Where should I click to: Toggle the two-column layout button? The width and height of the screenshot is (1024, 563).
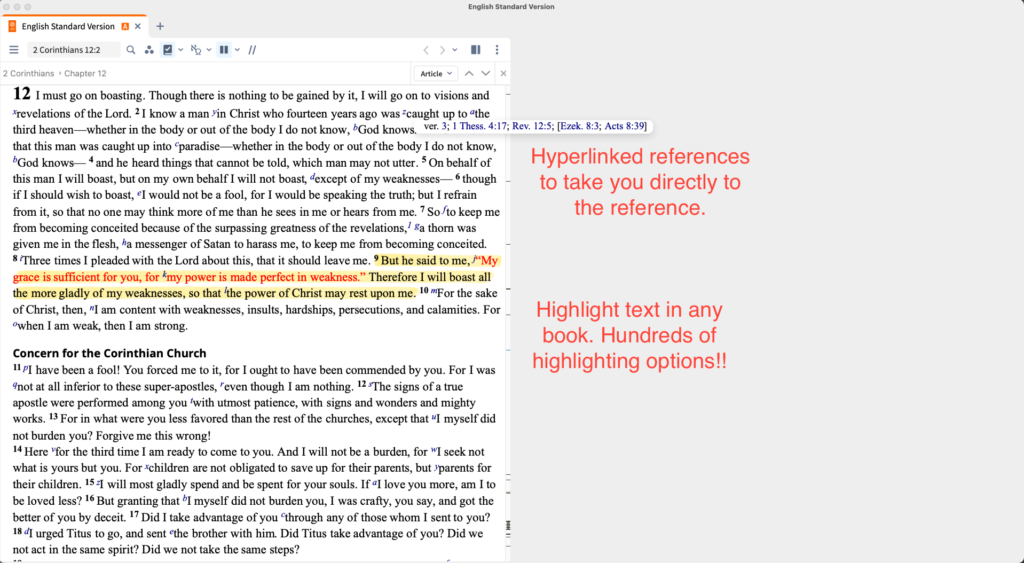224,50
